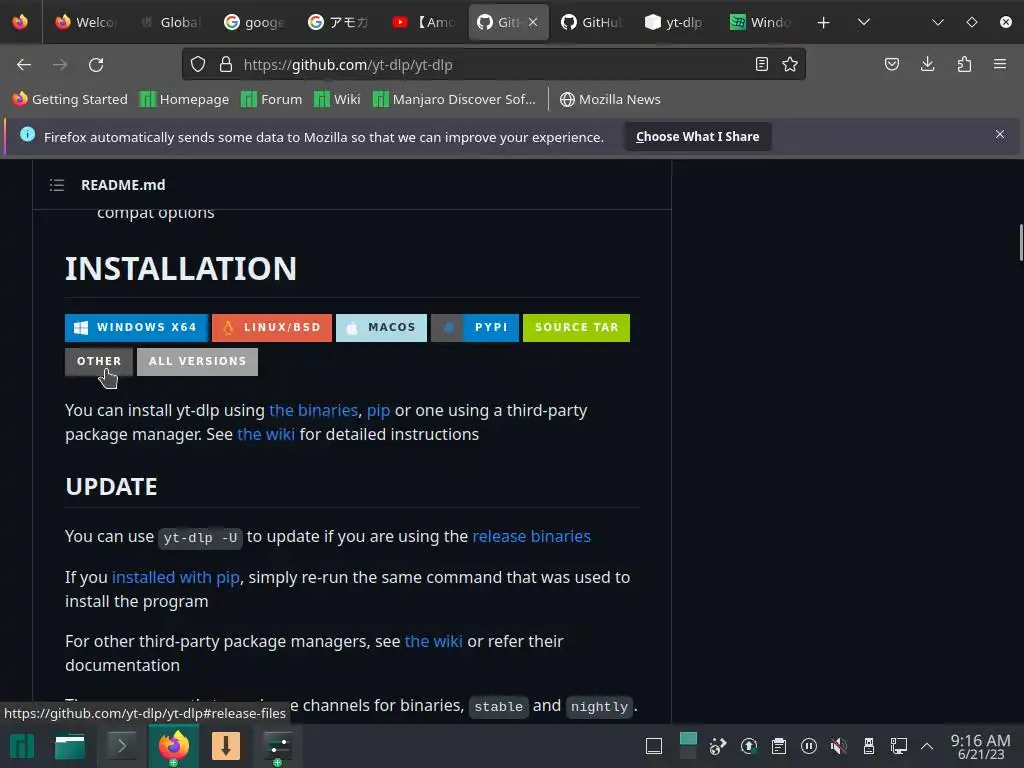Switch to the Global tab

[x=171, y=22]
